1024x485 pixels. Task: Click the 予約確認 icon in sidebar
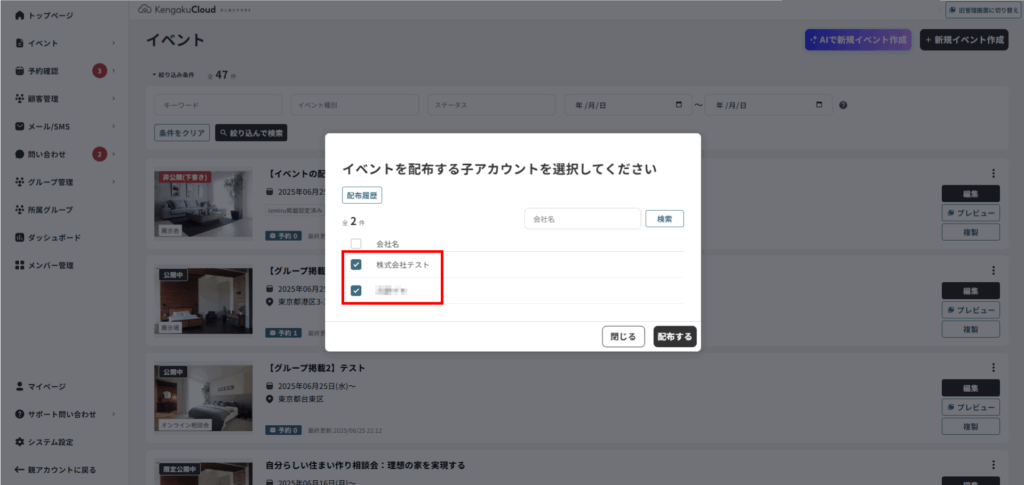pos(20,71)
